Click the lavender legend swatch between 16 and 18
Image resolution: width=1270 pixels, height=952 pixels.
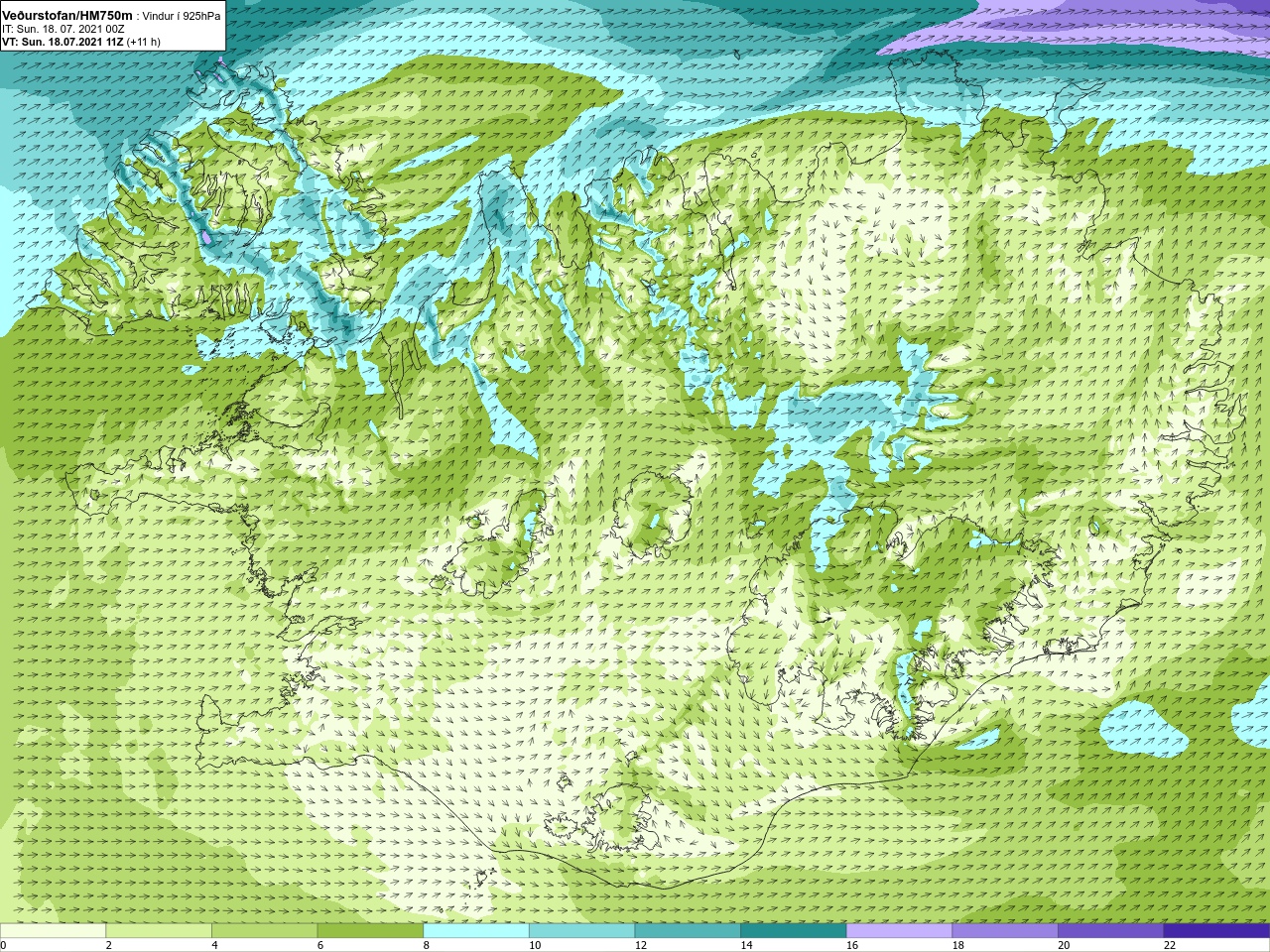(x=900, y=931)
